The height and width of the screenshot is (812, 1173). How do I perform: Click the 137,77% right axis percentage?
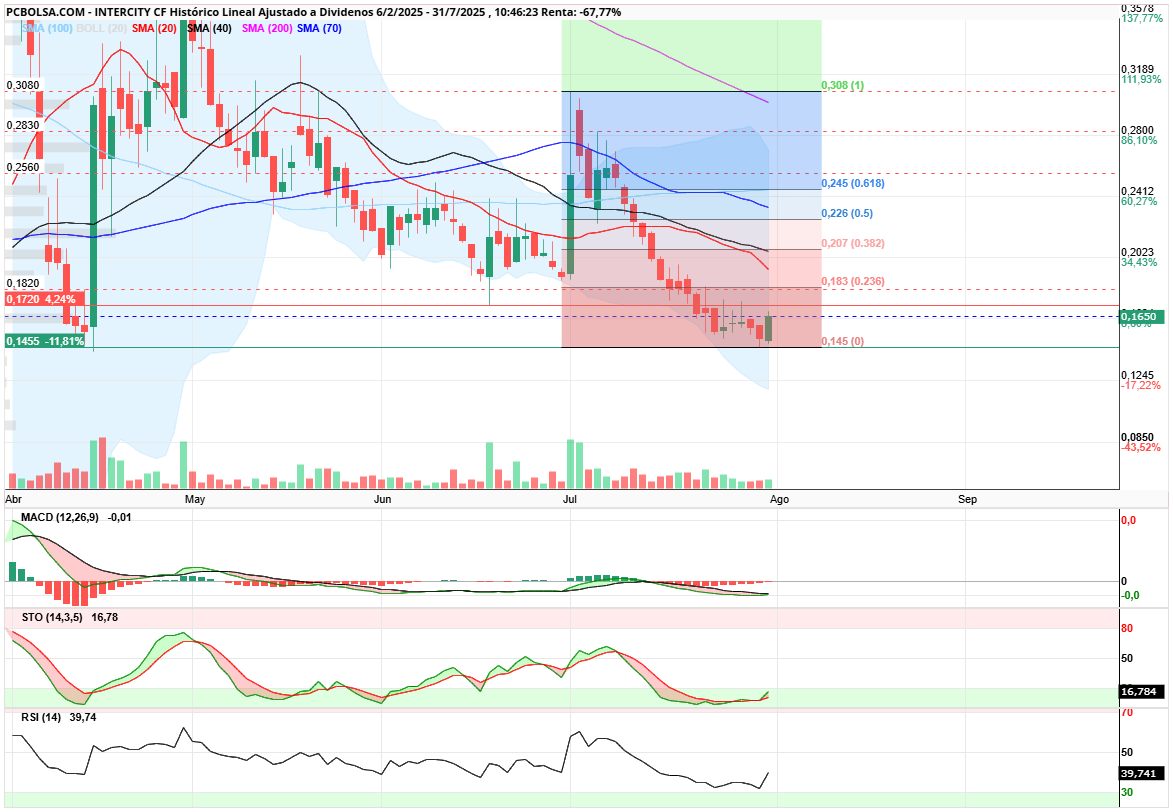pyautogui.click(x=1142, y=18)
